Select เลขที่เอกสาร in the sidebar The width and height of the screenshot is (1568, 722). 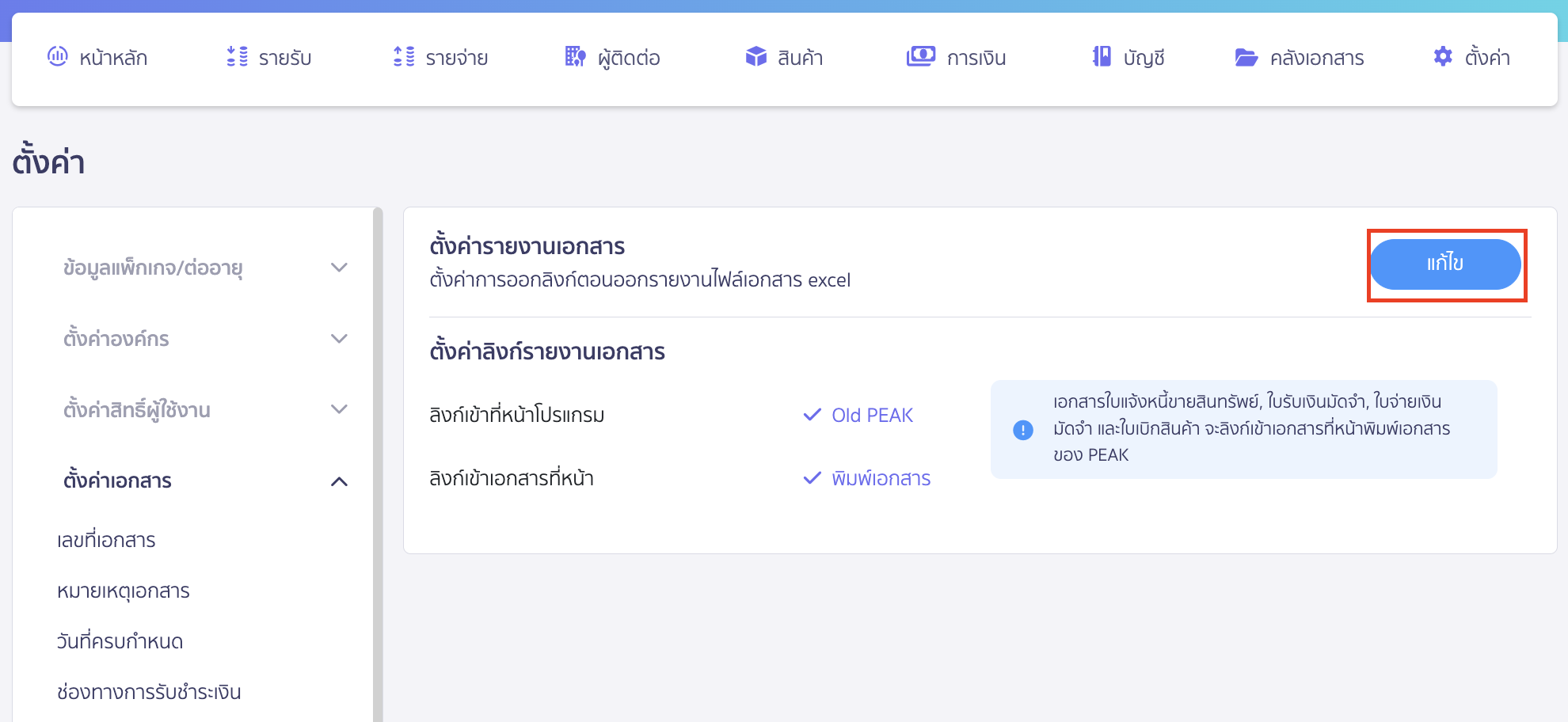(108, 539)
